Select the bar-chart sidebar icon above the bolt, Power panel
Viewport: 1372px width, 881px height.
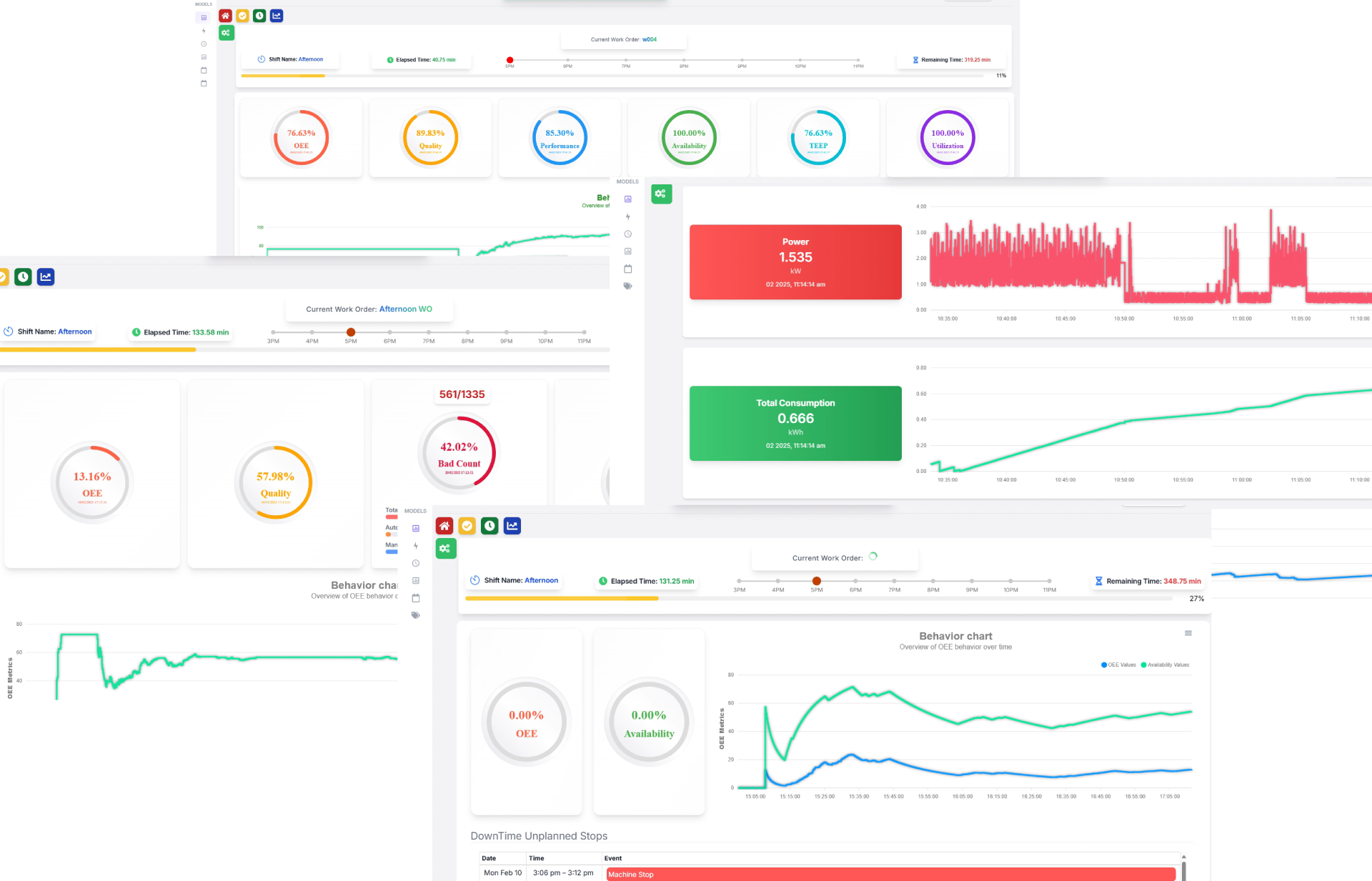pos(628,199)
